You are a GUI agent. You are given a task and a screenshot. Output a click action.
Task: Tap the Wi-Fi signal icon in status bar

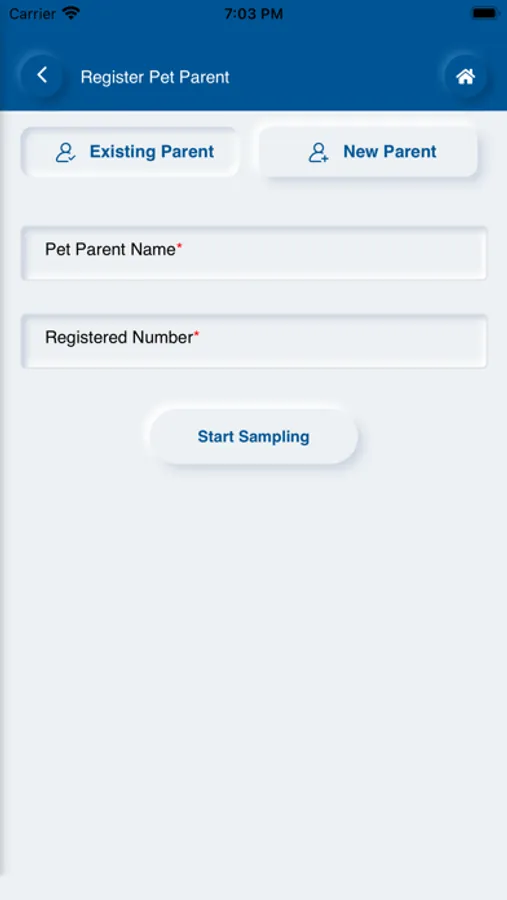(x=71, y=13)
